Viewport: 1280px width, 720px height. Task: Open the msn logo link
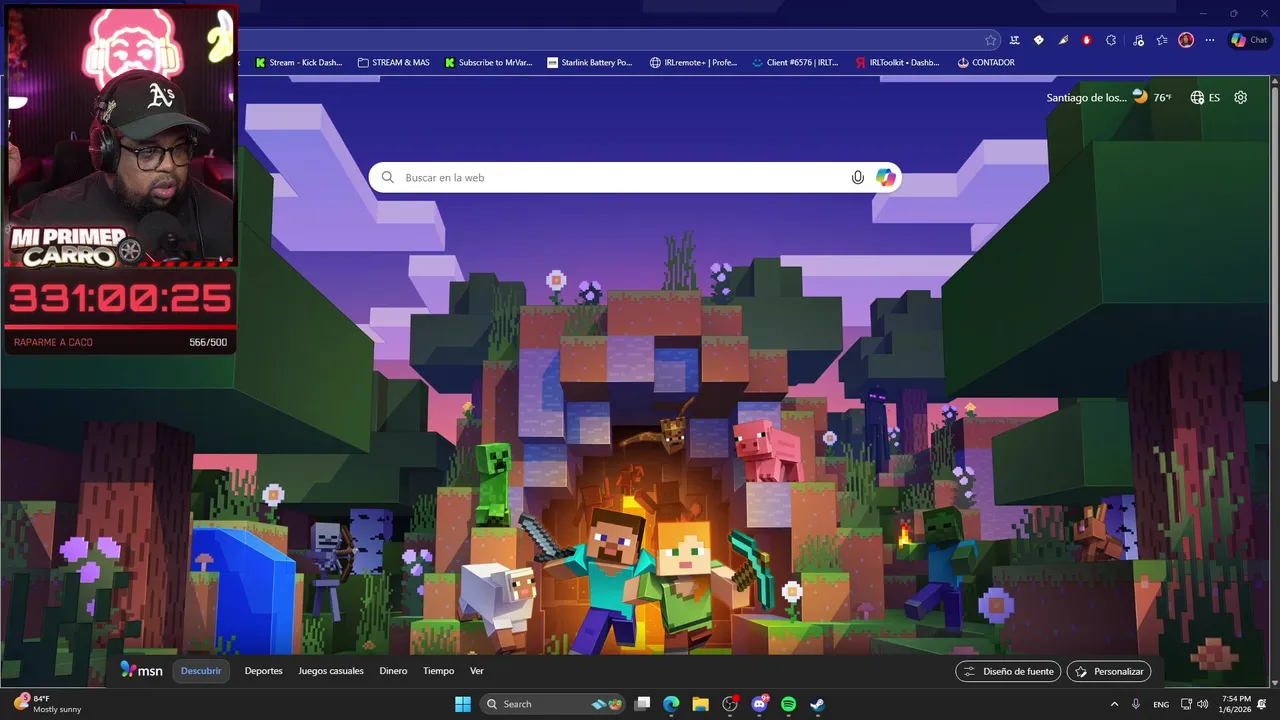coord(141,670)
